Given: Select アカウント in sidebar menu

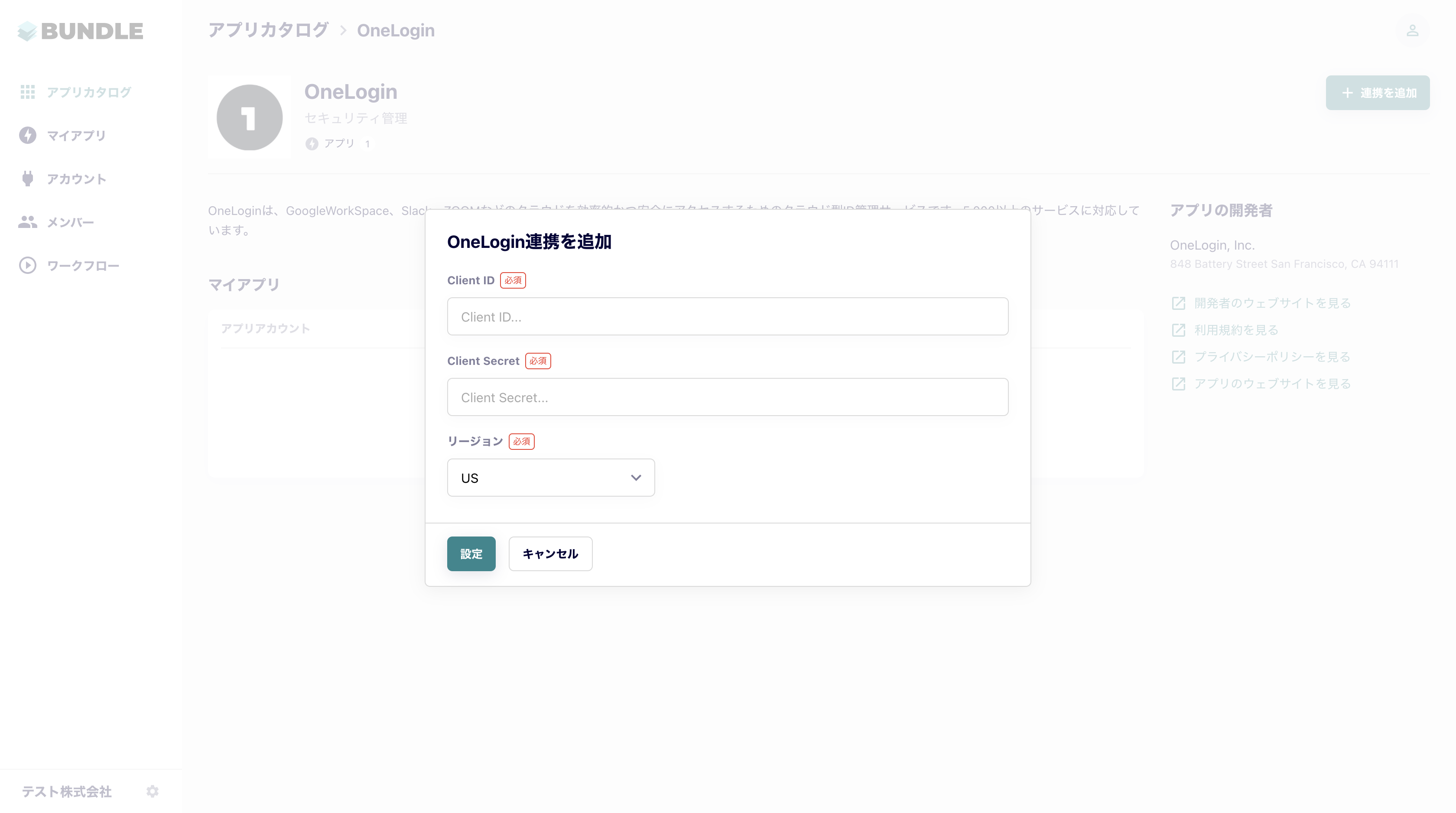Looking at the screenshot, I should pyautogui.click(x=76, y=179).
